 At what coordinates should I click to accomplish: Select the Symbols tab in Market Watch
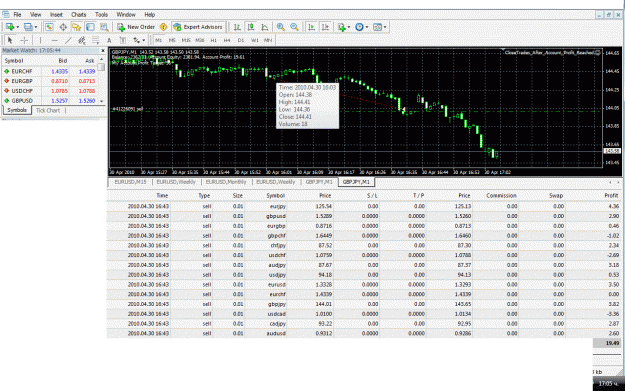tap(17, 110)
